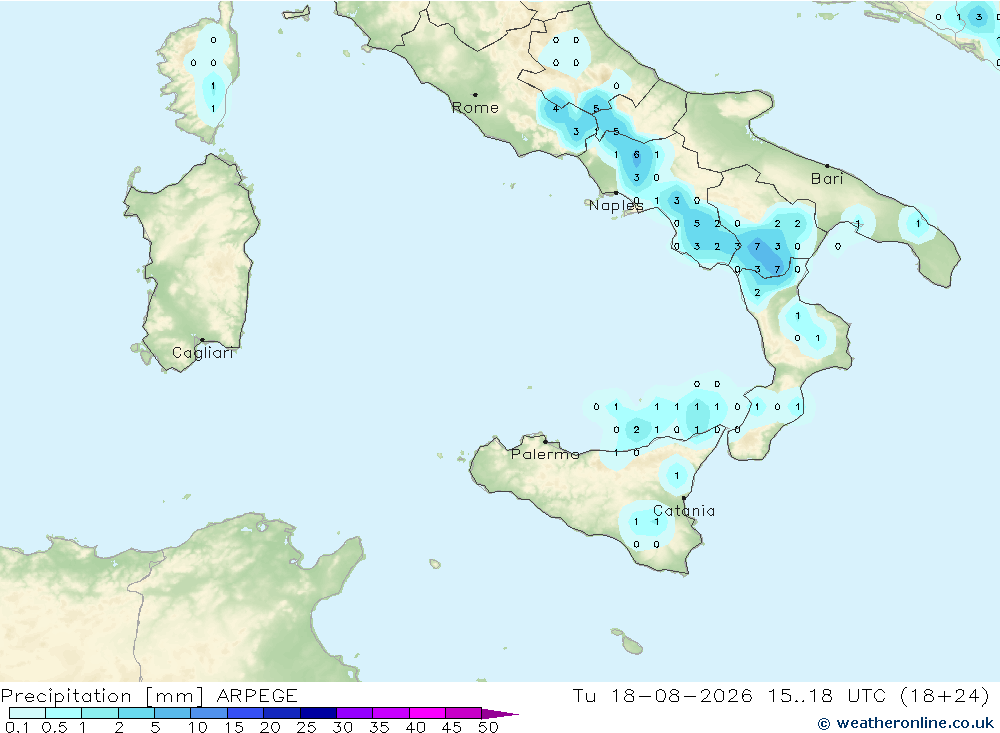Click the 4 mm value east of Rome

tap(556, 108)
